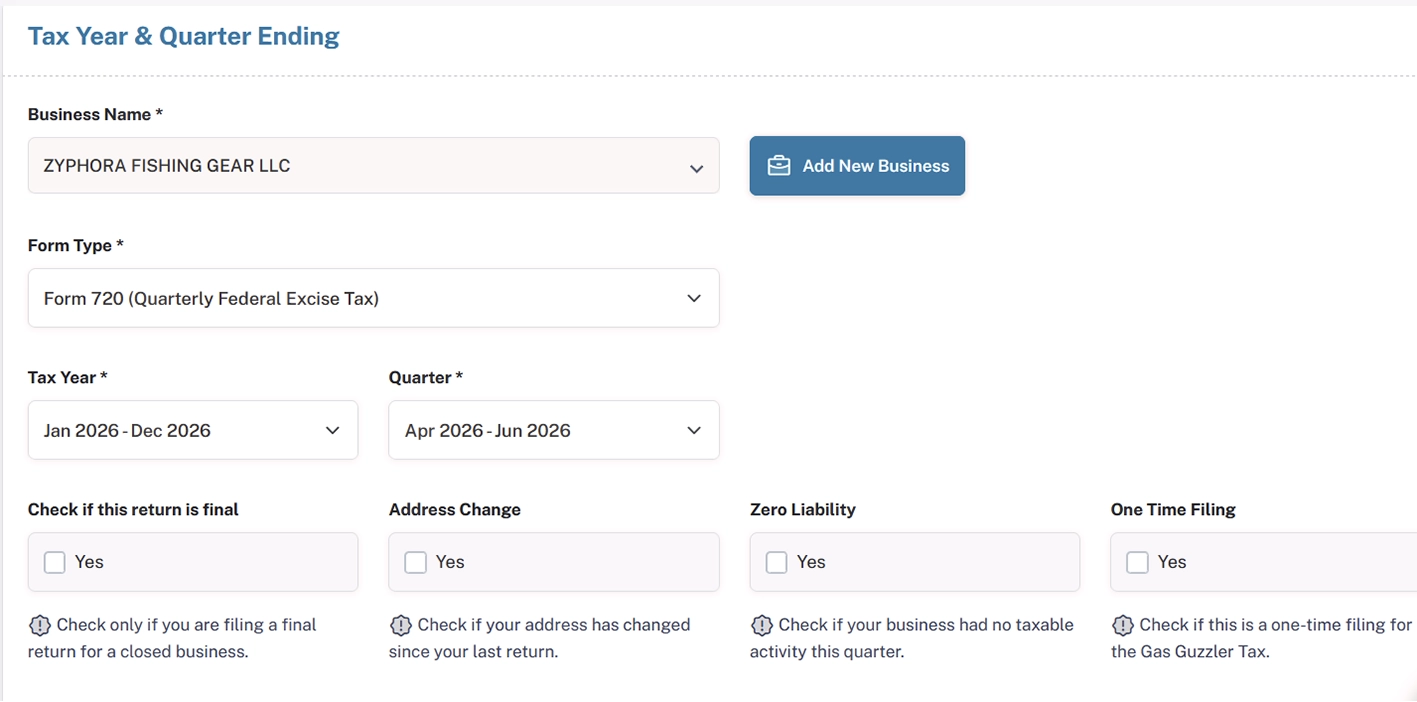Click the info icon under Zero Liability
The width and height of the screenshot is (1417, 702).
tap(761, 625)
